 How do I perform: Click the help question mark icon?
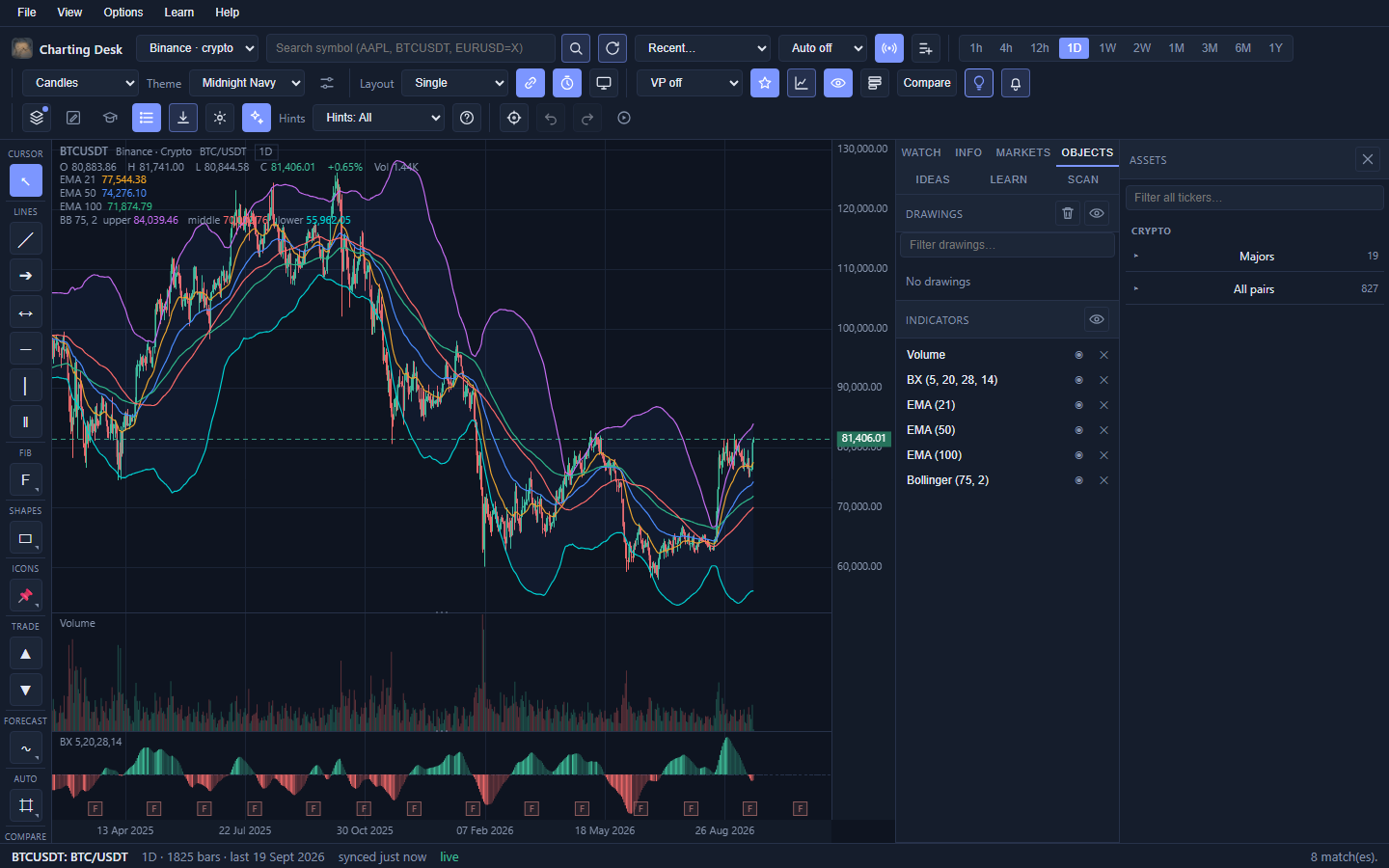pos(467,118)
